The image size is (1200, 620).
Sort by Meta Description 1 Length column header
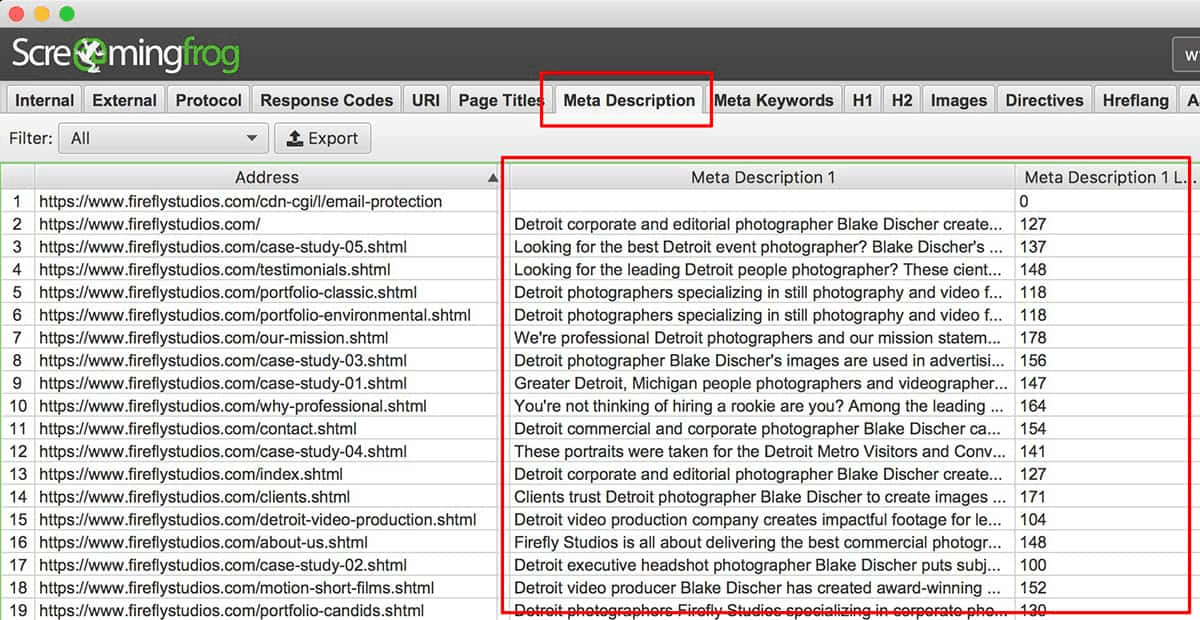click(1107, 177)
